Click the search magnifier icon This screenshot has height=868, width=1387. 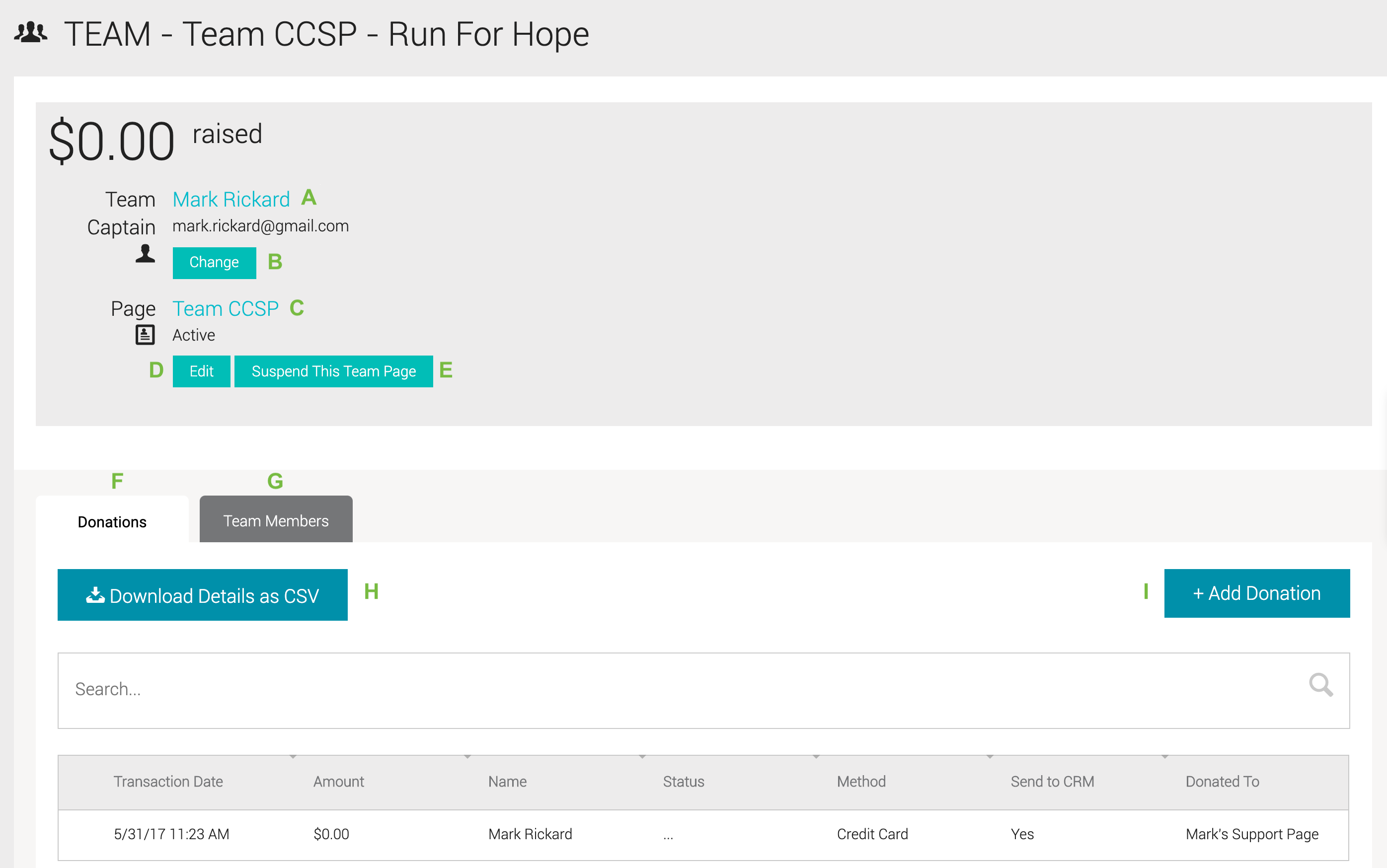1320,685
